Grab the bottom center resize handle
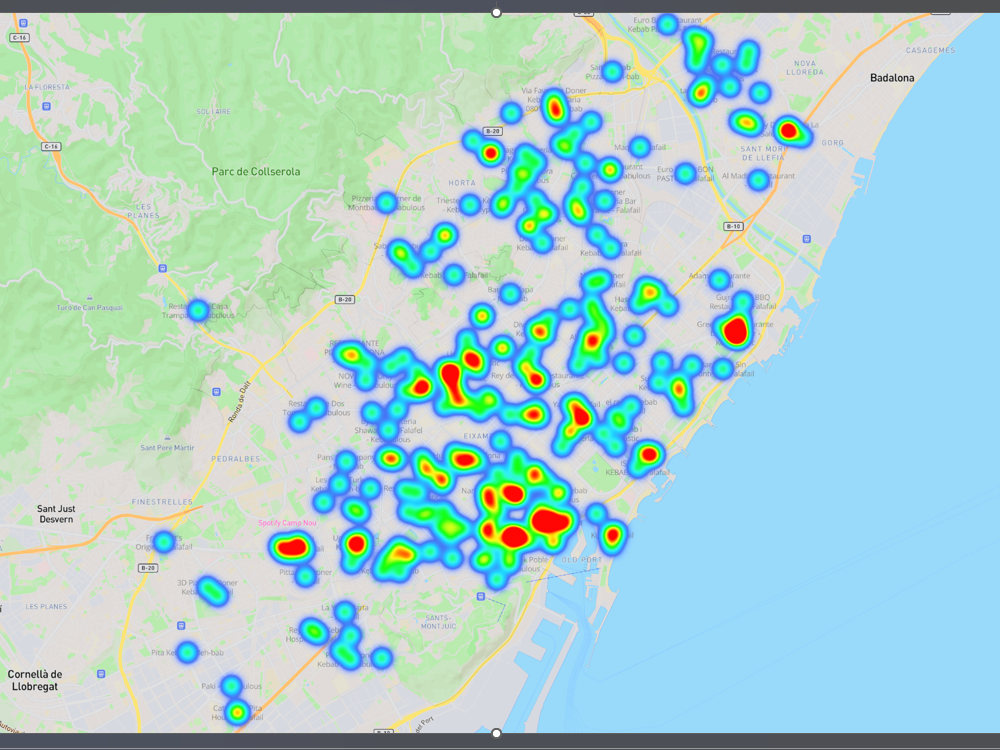This screenshot has height=750, width=1000. (496, 733)
